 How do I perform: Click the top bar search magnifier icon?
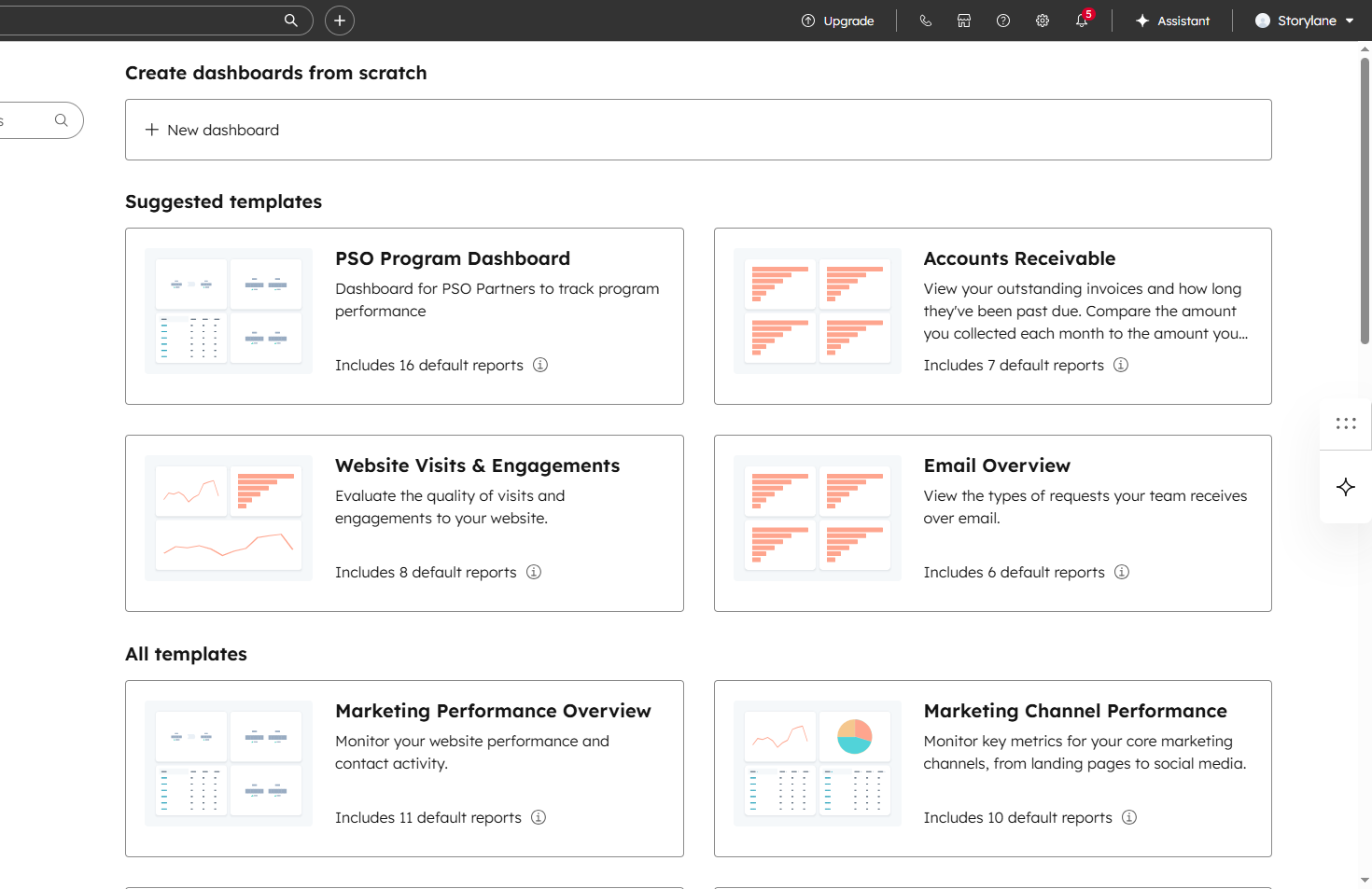(291, 21)
